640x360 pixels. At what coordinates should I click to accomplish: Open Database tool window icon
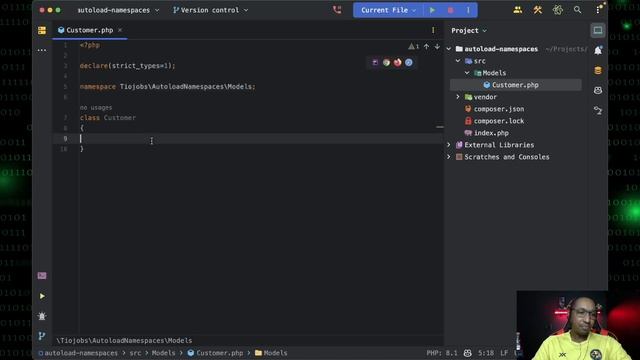pyautogui.click(x=598, y=71)
